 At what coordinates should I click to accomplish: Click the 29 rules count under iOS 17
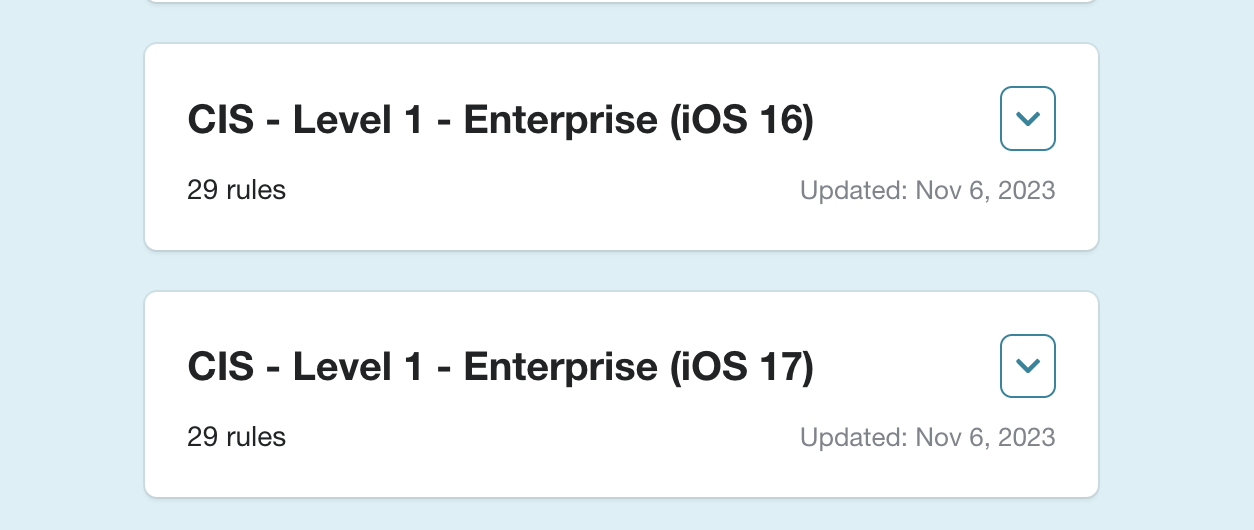(x=236, y=437)
